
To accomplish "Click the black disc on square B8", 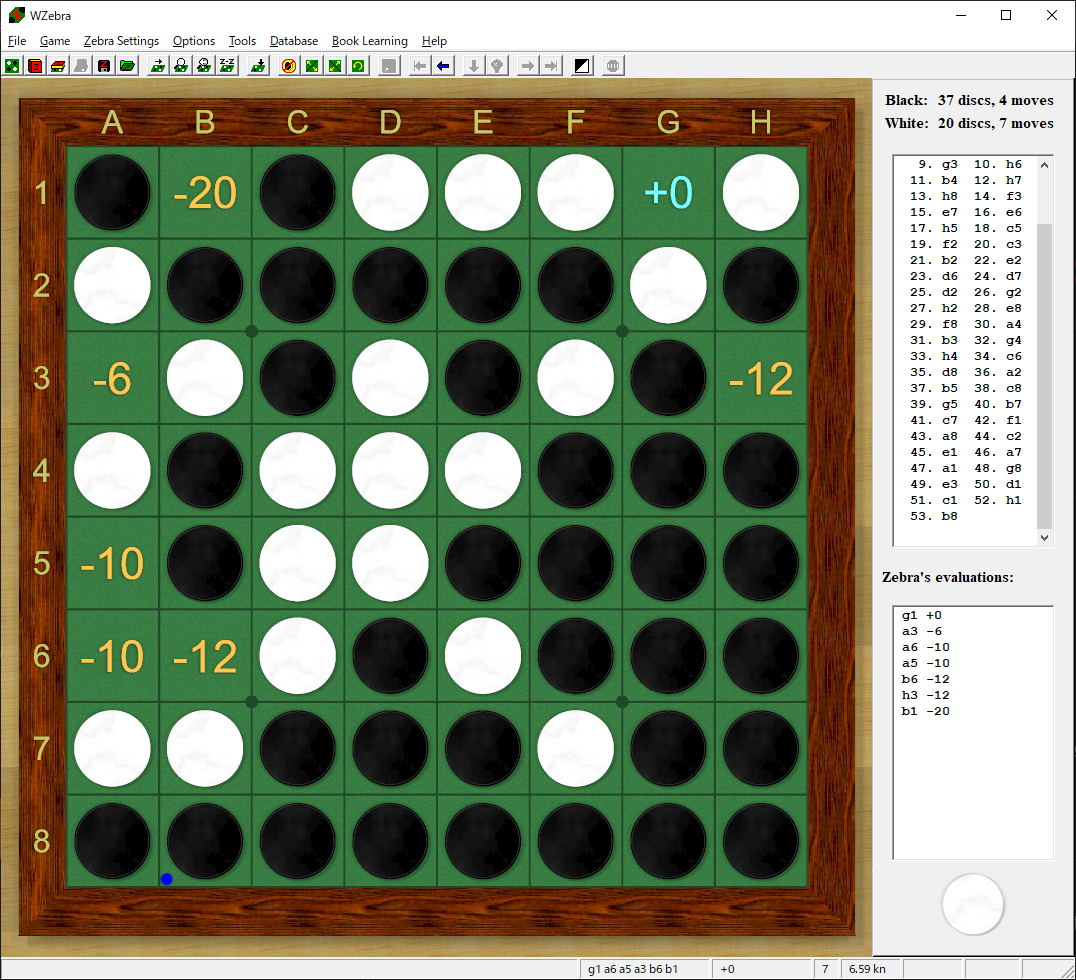I will point(205,841).
